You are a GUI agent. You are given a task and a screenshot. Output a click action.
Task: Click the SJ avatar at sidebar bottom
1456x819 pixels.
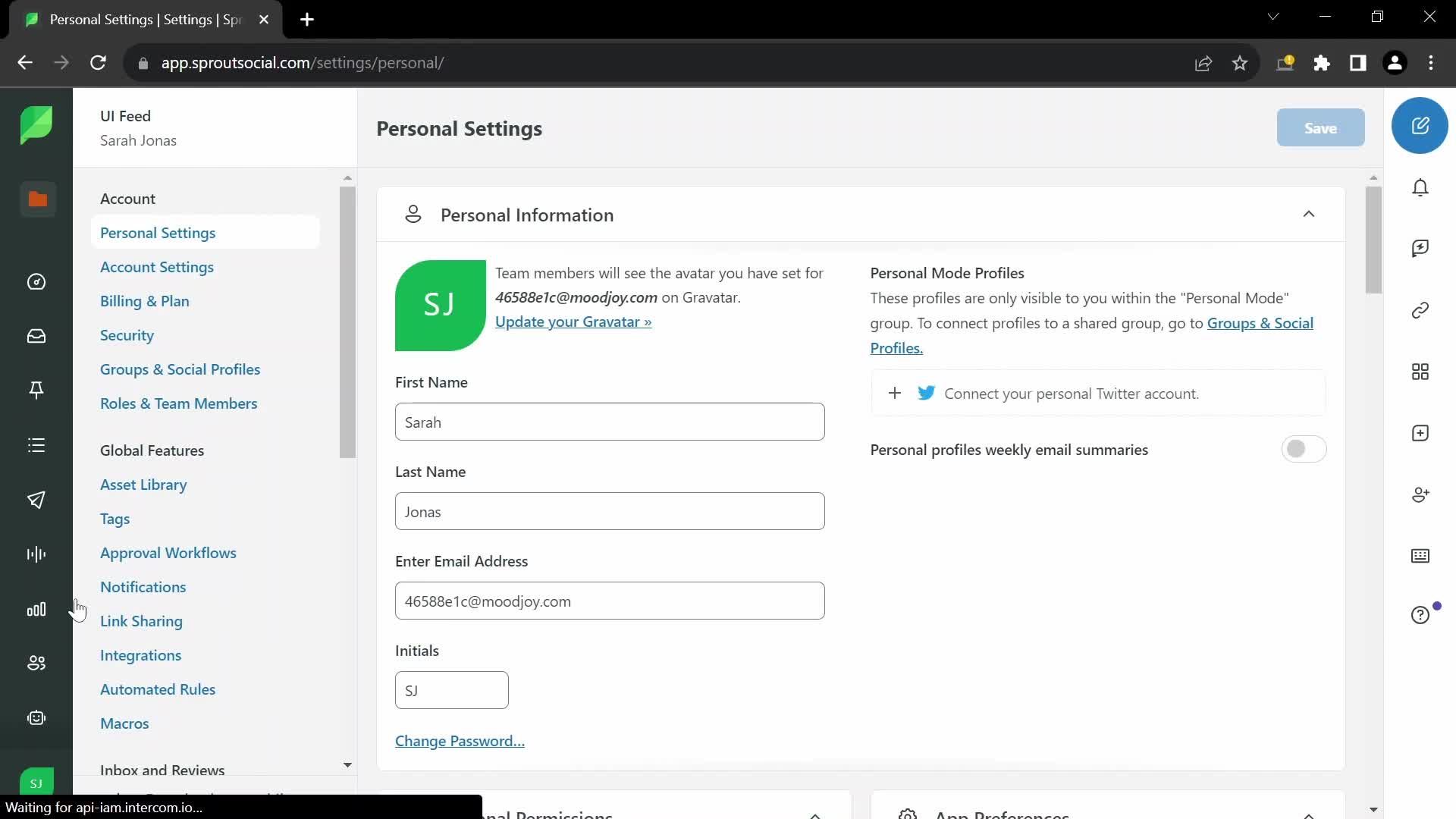(36, 781)
